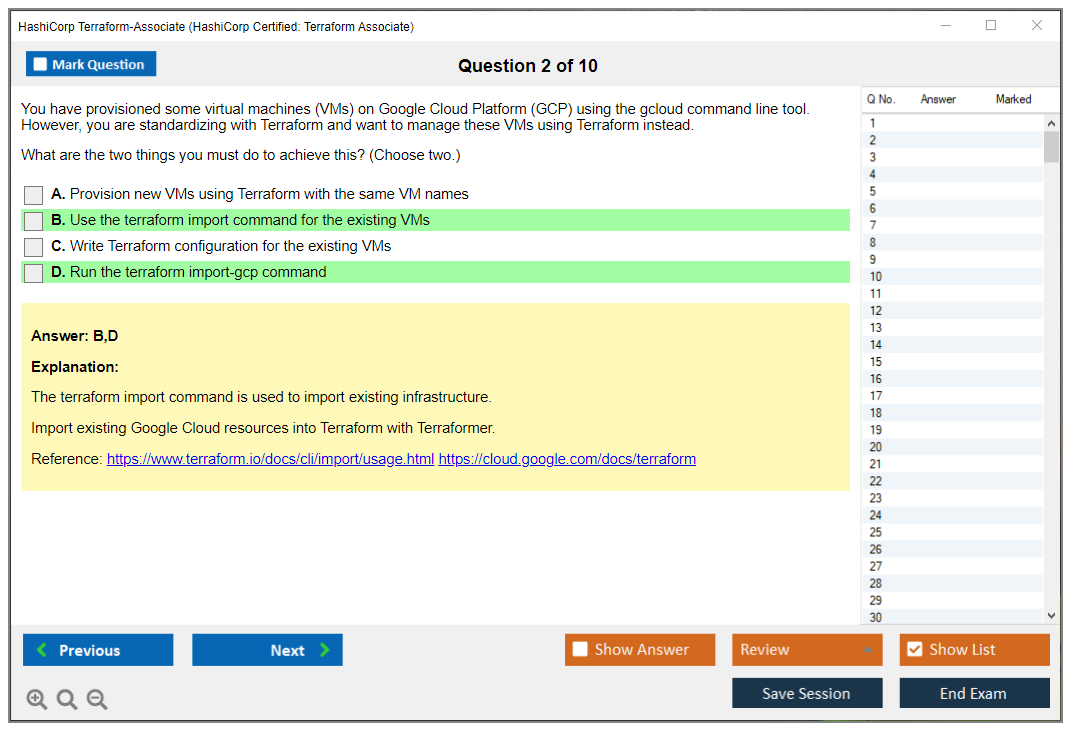Open the terraform.io import usage link
1075x735 pixels.
[270, 460]
